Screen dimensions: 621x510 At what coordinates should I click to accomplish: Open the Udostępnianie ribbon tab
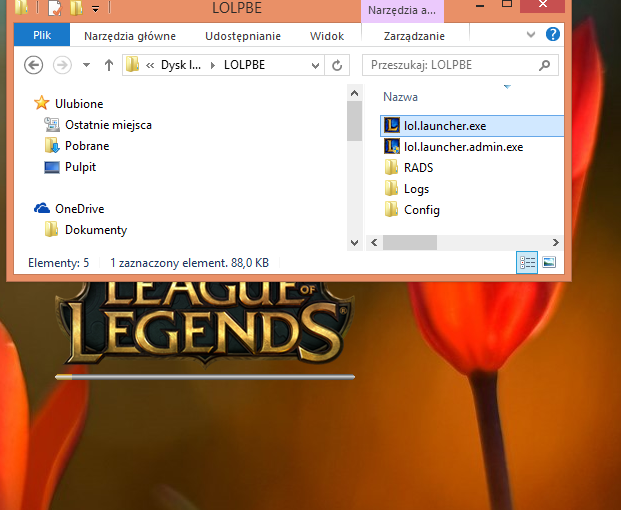[243, 36]
